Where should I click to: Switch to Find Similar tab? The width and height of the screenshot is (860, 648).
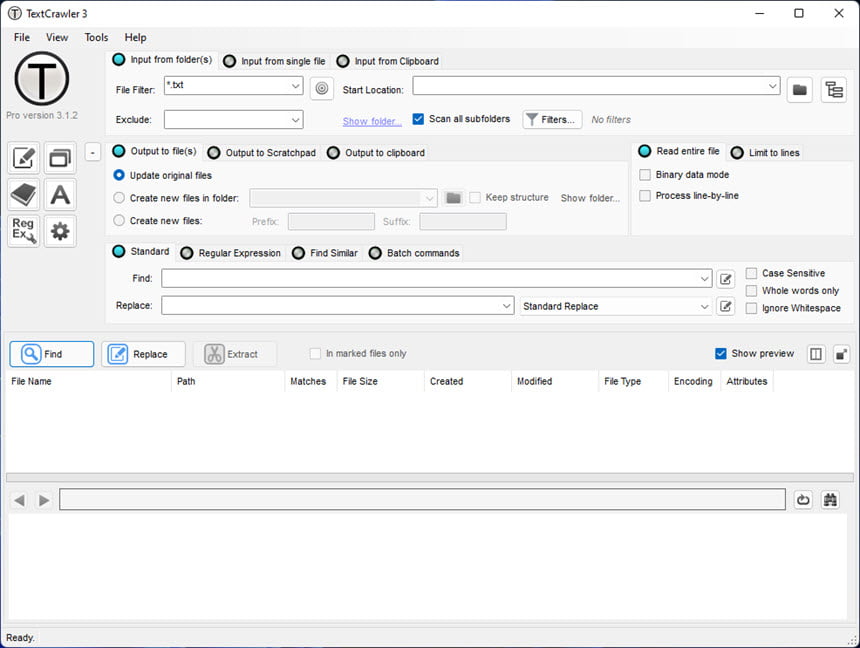[325, 253]
